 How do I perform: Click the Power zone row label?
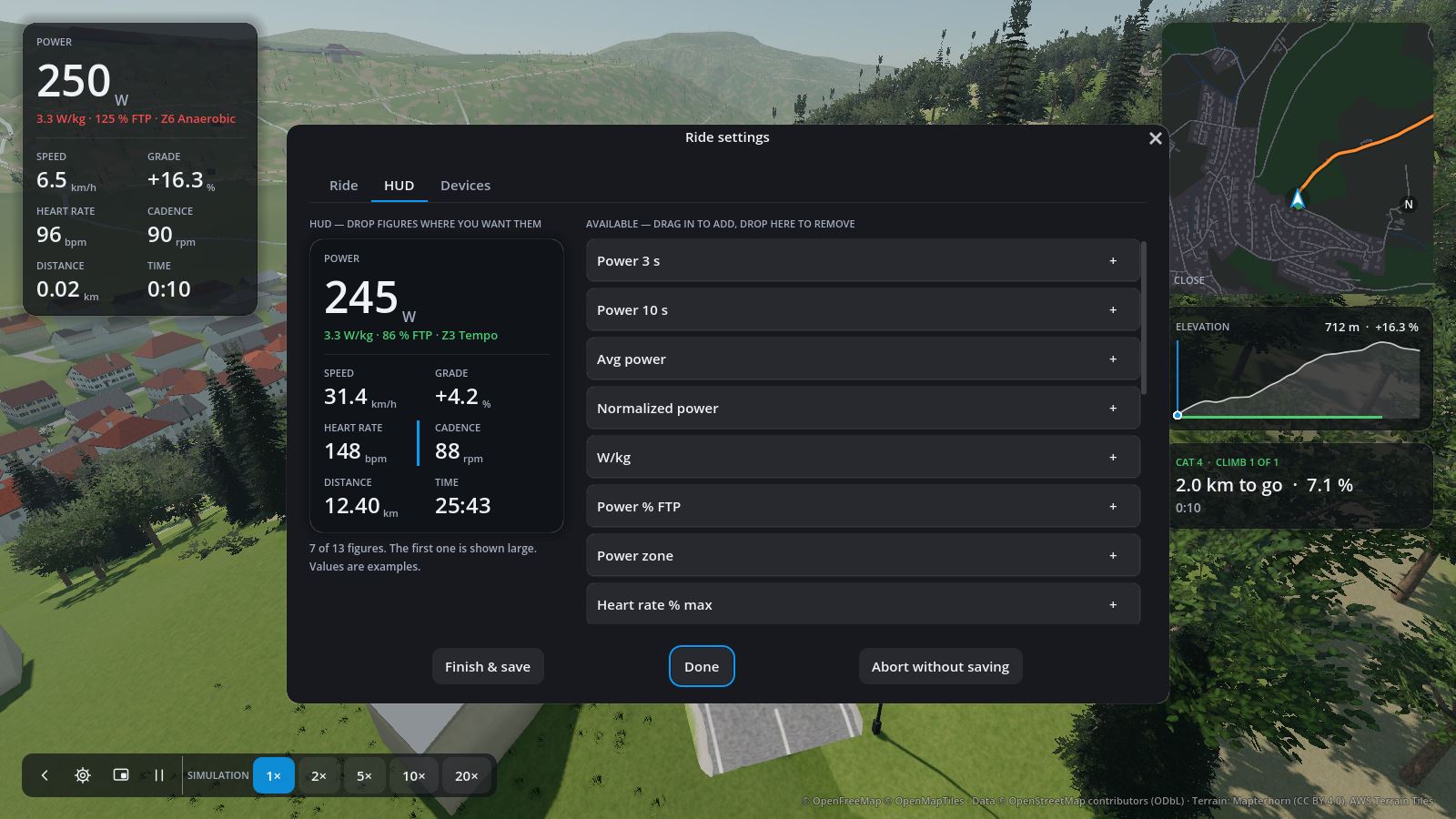pos(635,556)
